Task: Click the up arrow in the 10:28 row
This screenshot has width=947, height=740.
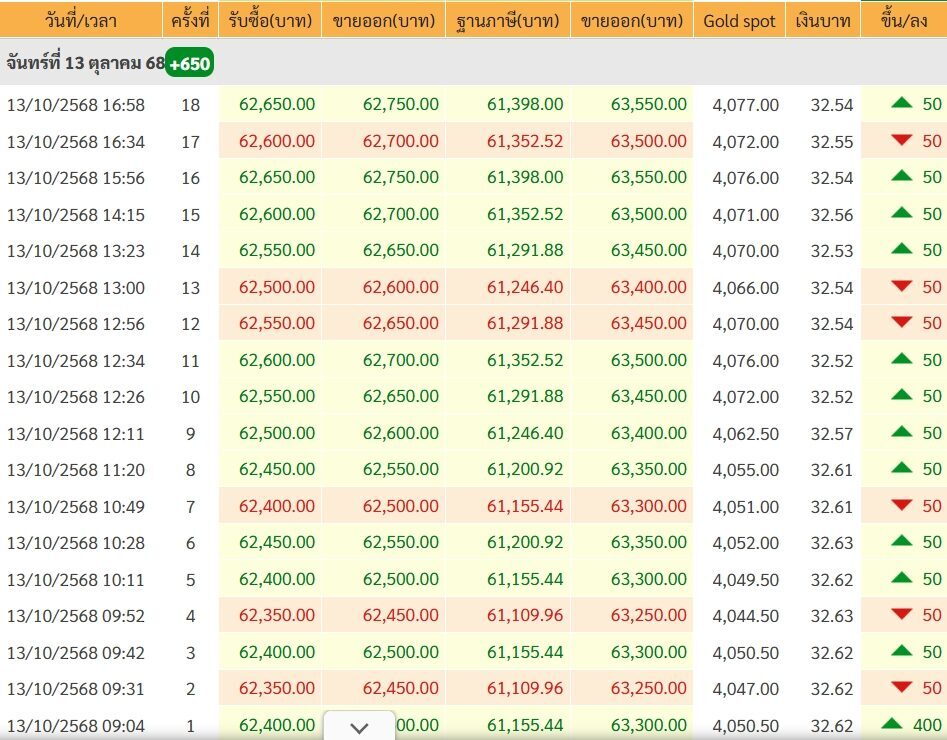Action: coord(902,541)
